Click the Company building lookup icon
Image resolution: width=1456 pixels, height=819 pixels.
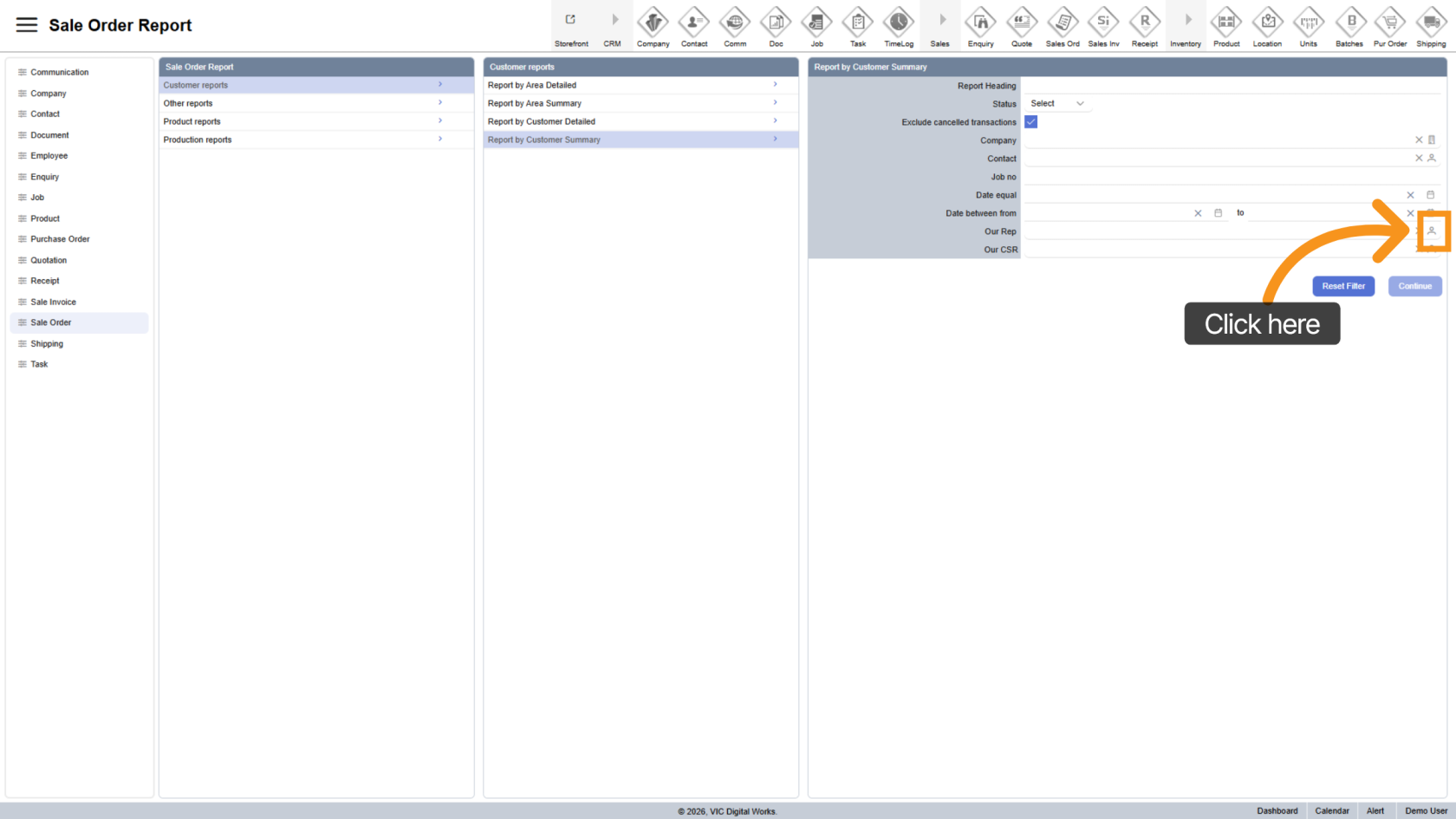pyautogui.click(x=1432, y=140)
